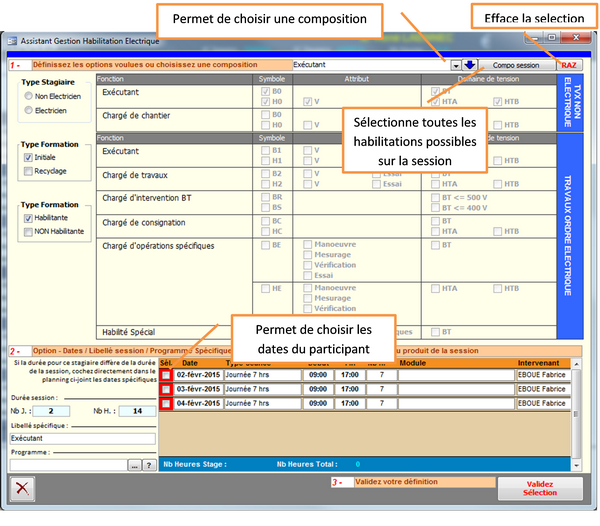The width and height of the screenshot is (600, 526).
Task: Tick selection box for 04-févr-2015
Action: coord(166,403)
